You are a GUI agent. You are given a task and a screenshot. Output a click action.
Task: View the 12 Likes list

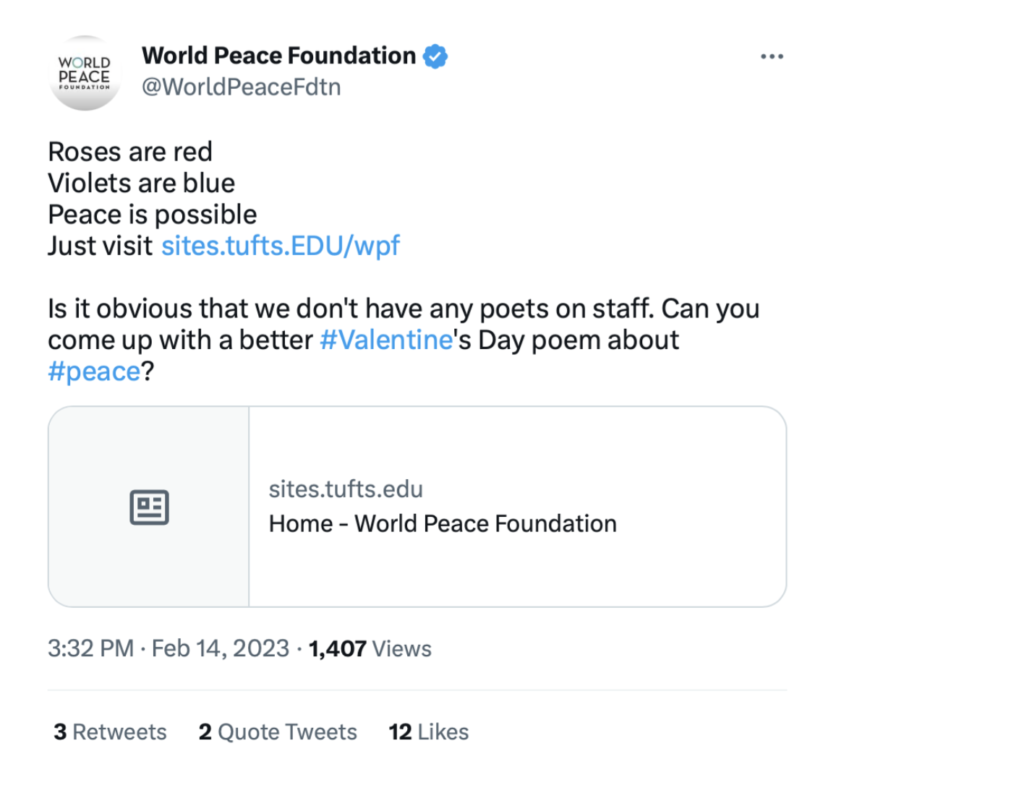(x=429, y=731)
